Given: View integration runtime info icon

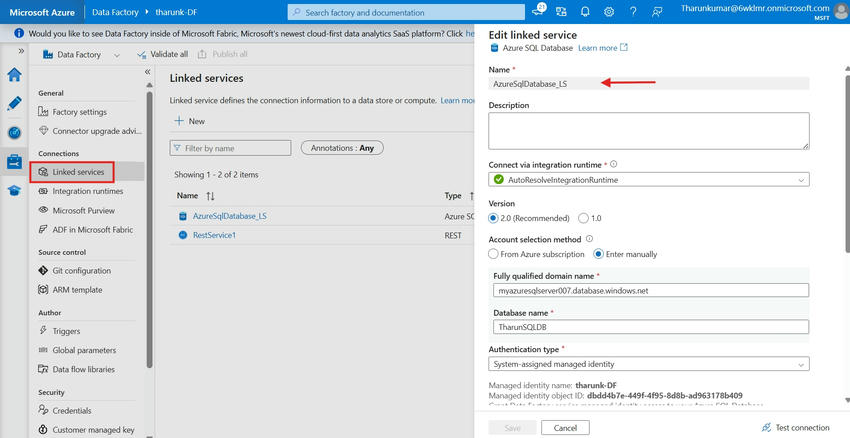Looking at the screenshot, I should point(613,164).
